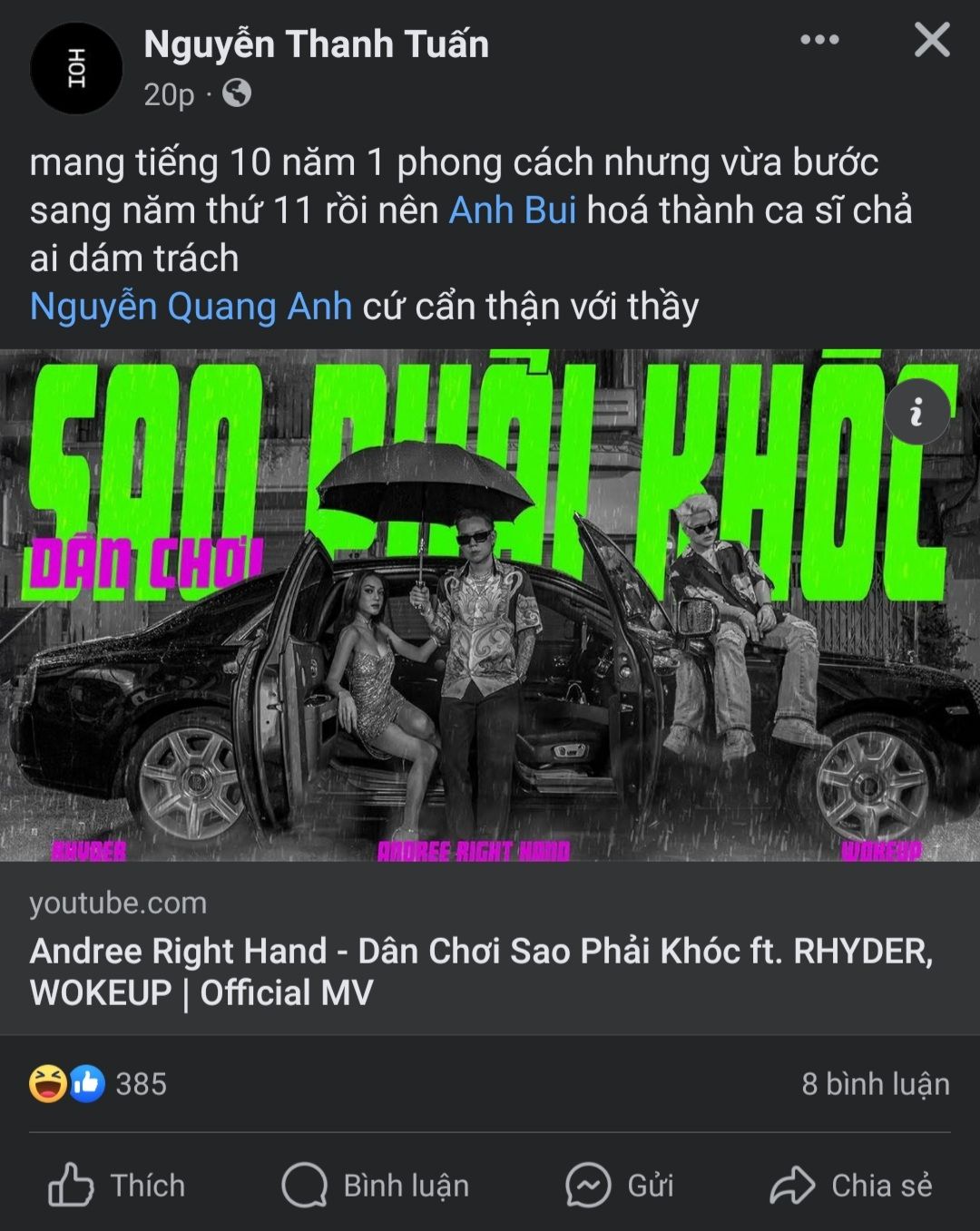980x1231 pixels.
Task: Open the three-dot post options menu
Action: coord(819,40)
